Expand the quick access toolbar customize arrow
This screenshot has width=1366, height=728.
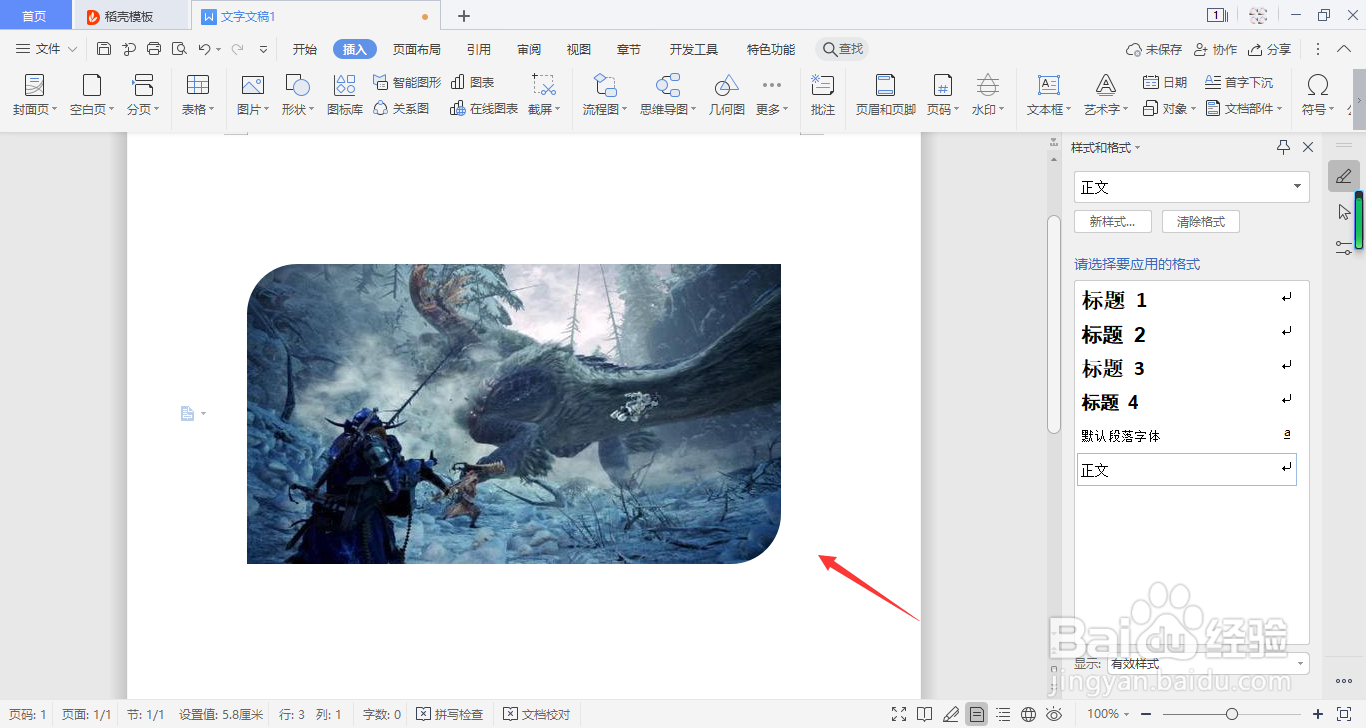point(263,49)
